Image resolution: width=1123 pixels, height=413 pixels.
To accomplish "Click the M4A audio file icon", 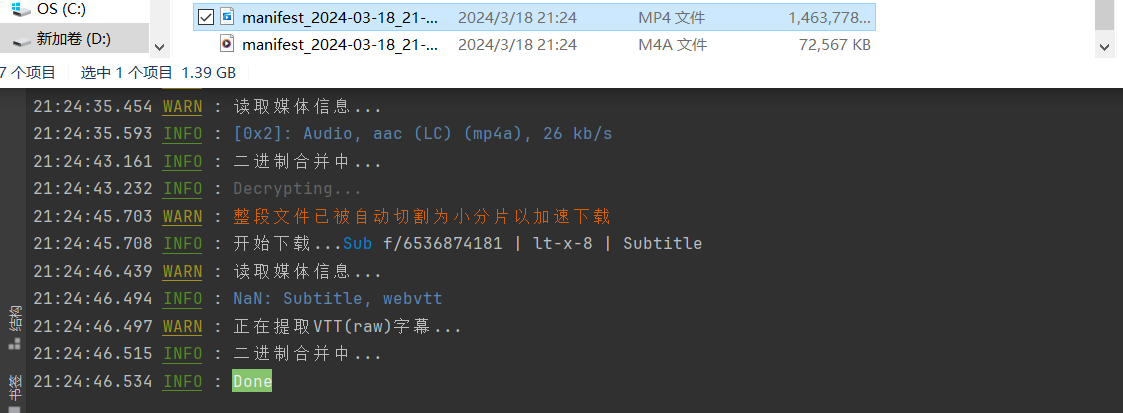I will tap(227, 44).
